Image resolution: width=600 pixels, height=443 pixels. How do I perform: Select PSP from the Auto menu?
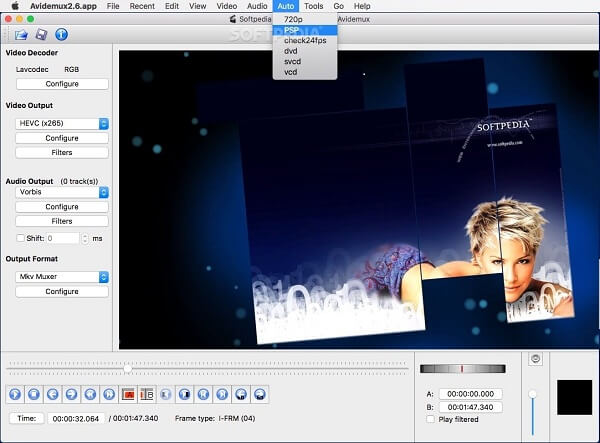[x=292, y=30]
